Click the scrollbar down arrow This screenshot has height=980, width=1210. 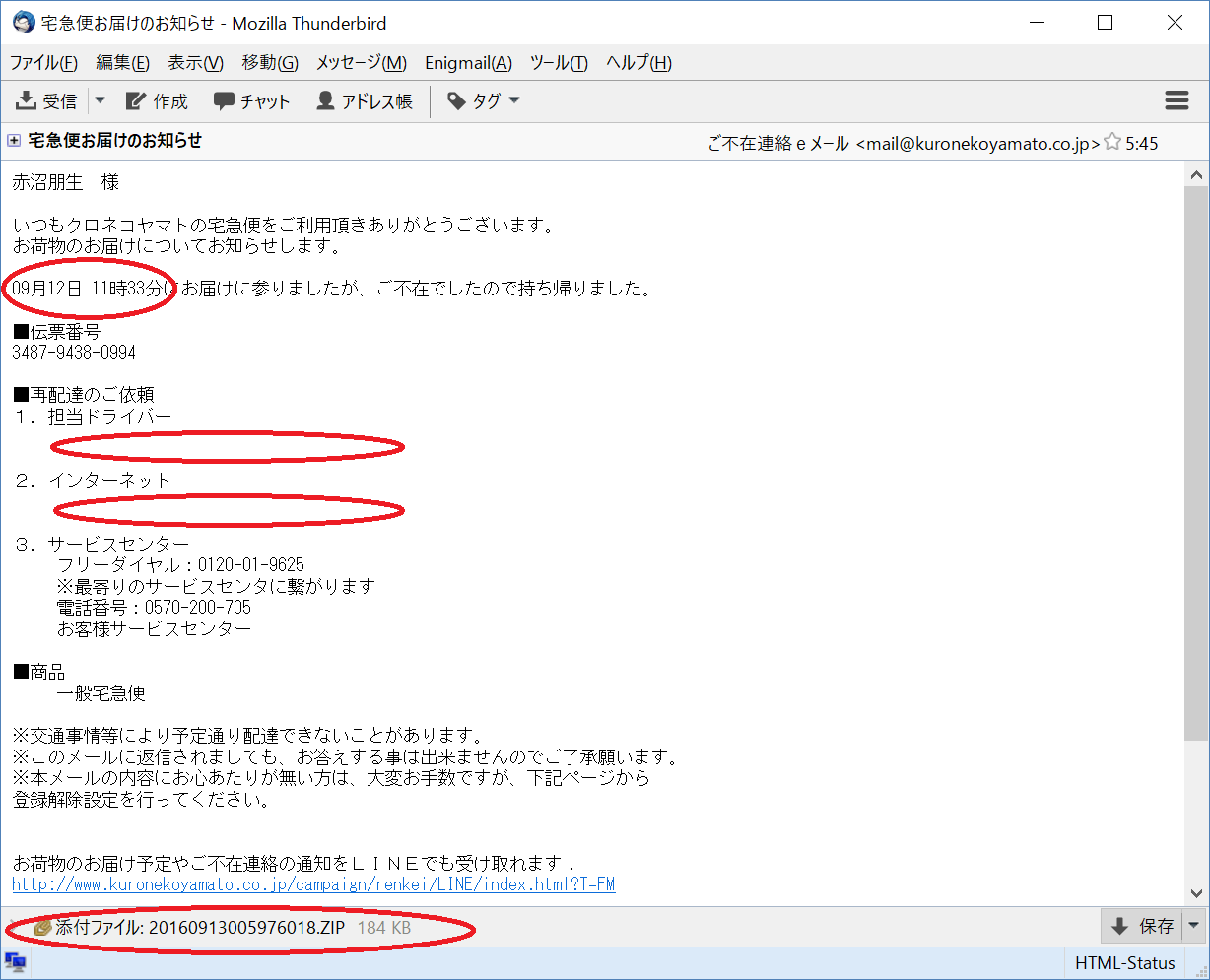(1196, 892)
